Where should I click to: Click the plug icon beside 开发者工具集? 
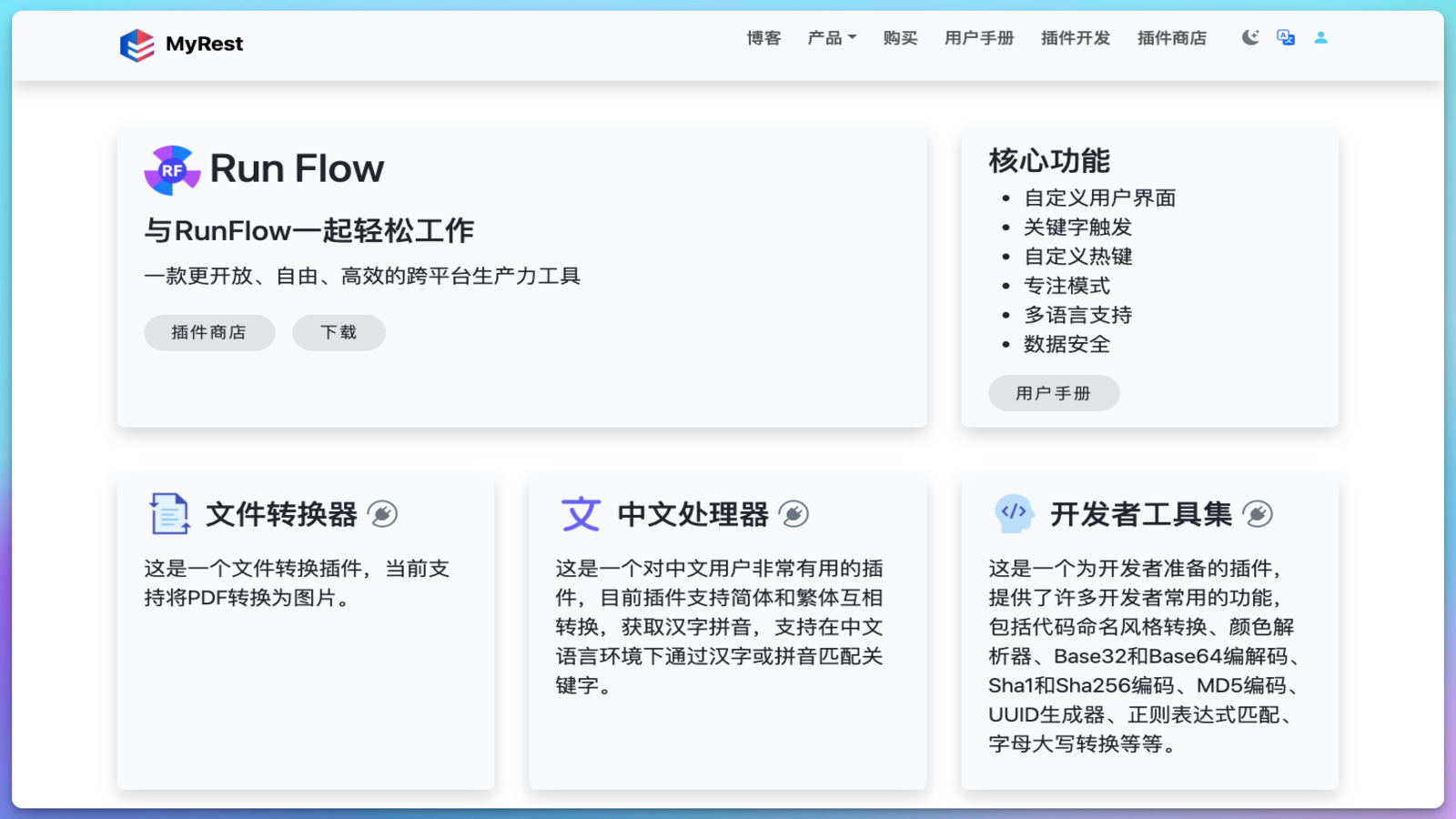point(1259,513)
